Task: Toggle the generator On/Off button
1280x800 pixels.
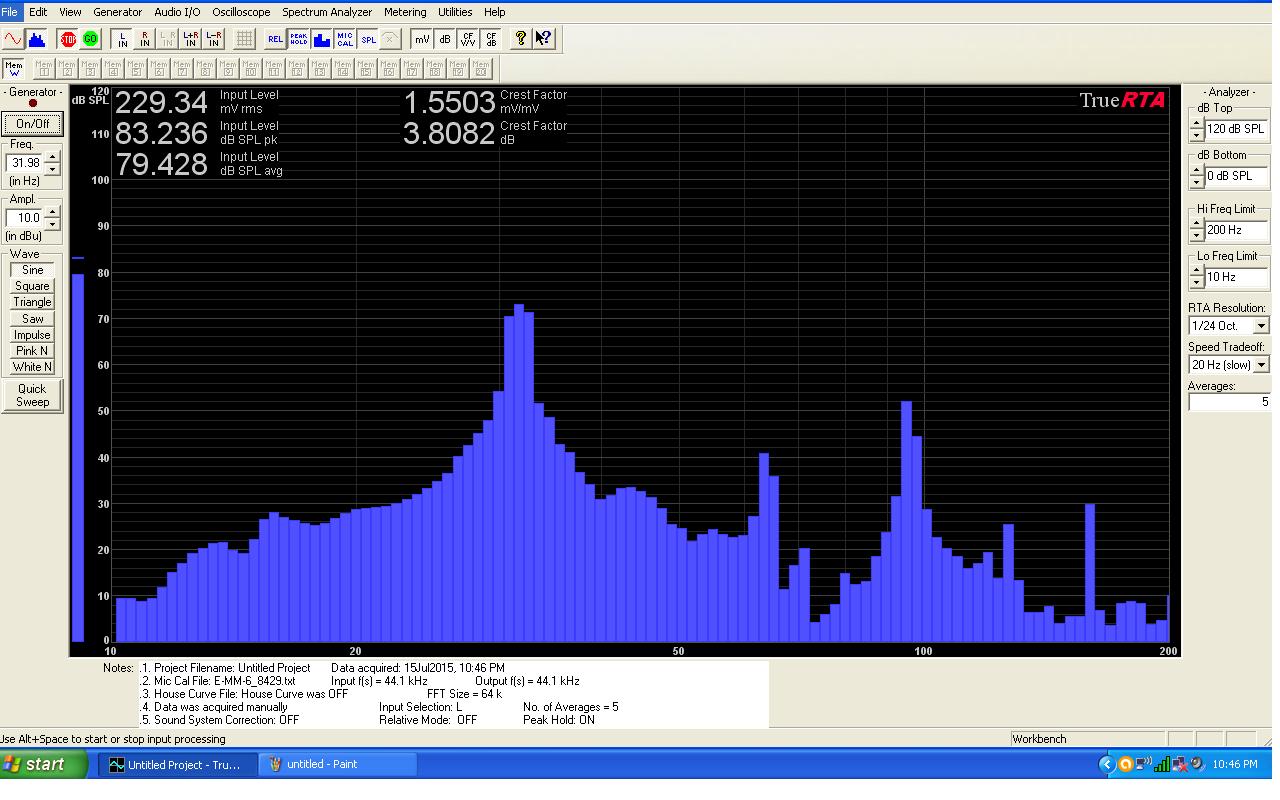Action: click(32, 124)
